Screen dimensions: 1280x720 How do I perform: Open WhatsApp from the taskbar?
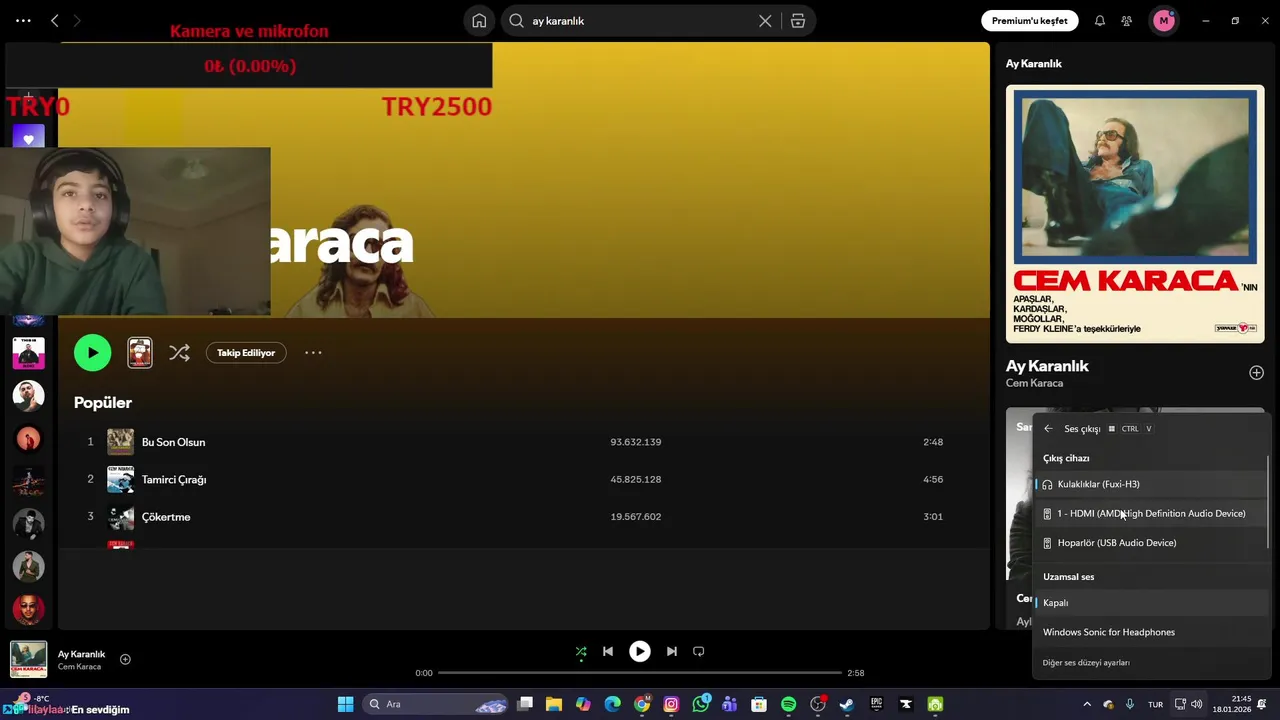pos(701,704)
